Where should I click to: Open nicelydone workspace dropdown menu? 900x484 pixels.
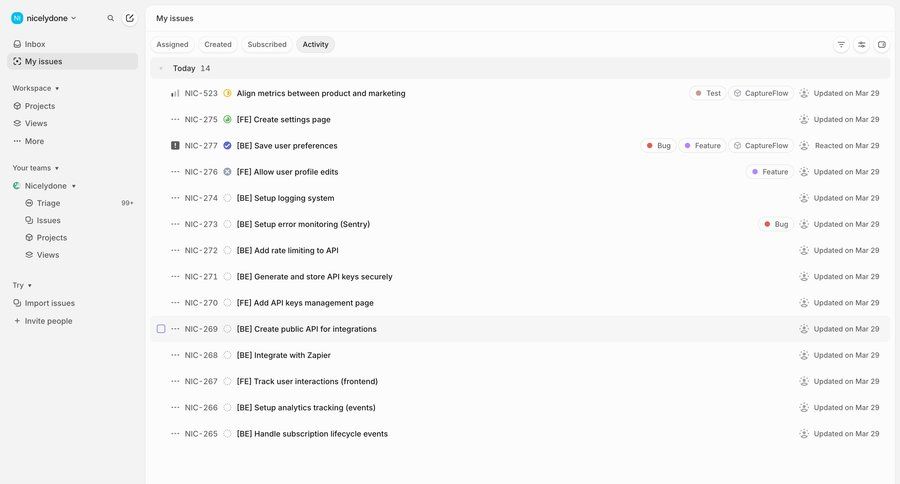click(x=44, y=18)
